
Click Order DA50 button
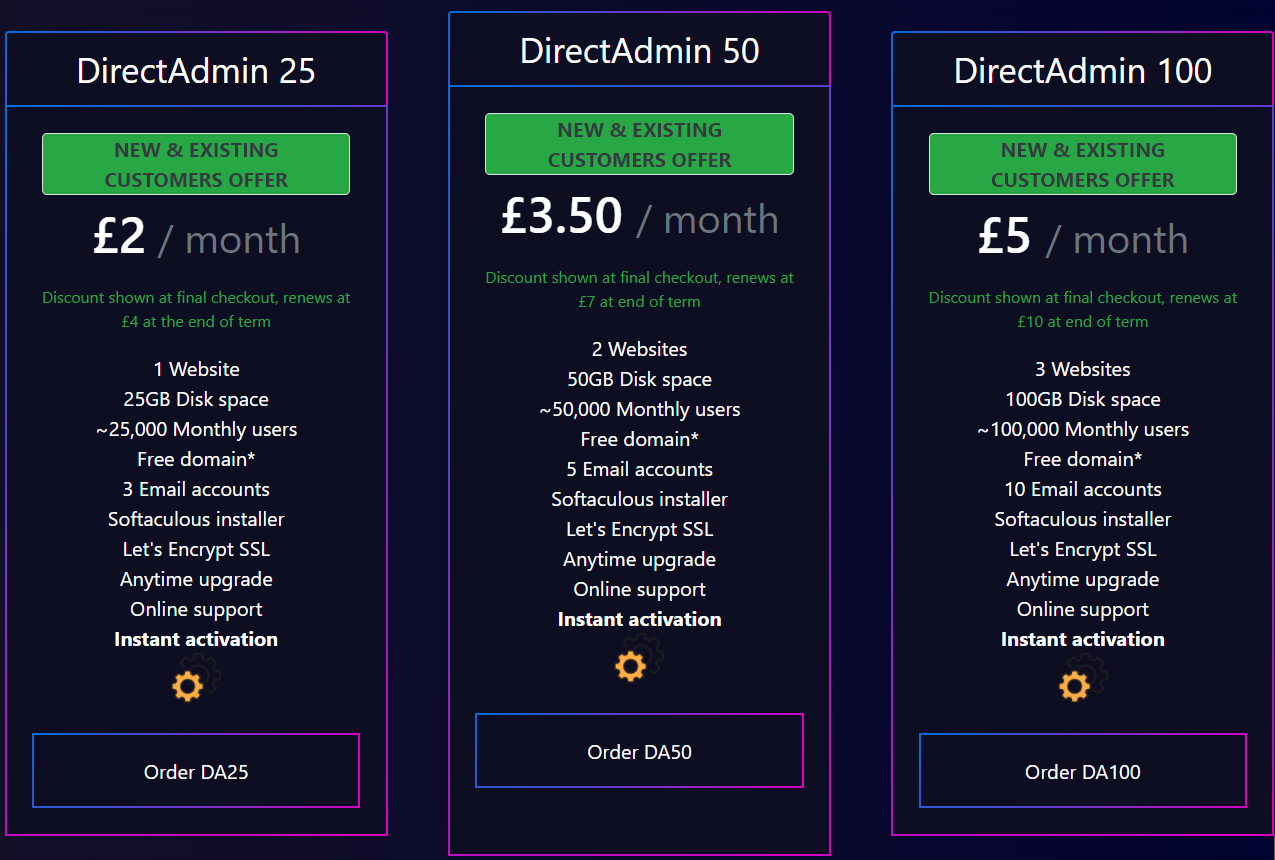pos(639,750)
